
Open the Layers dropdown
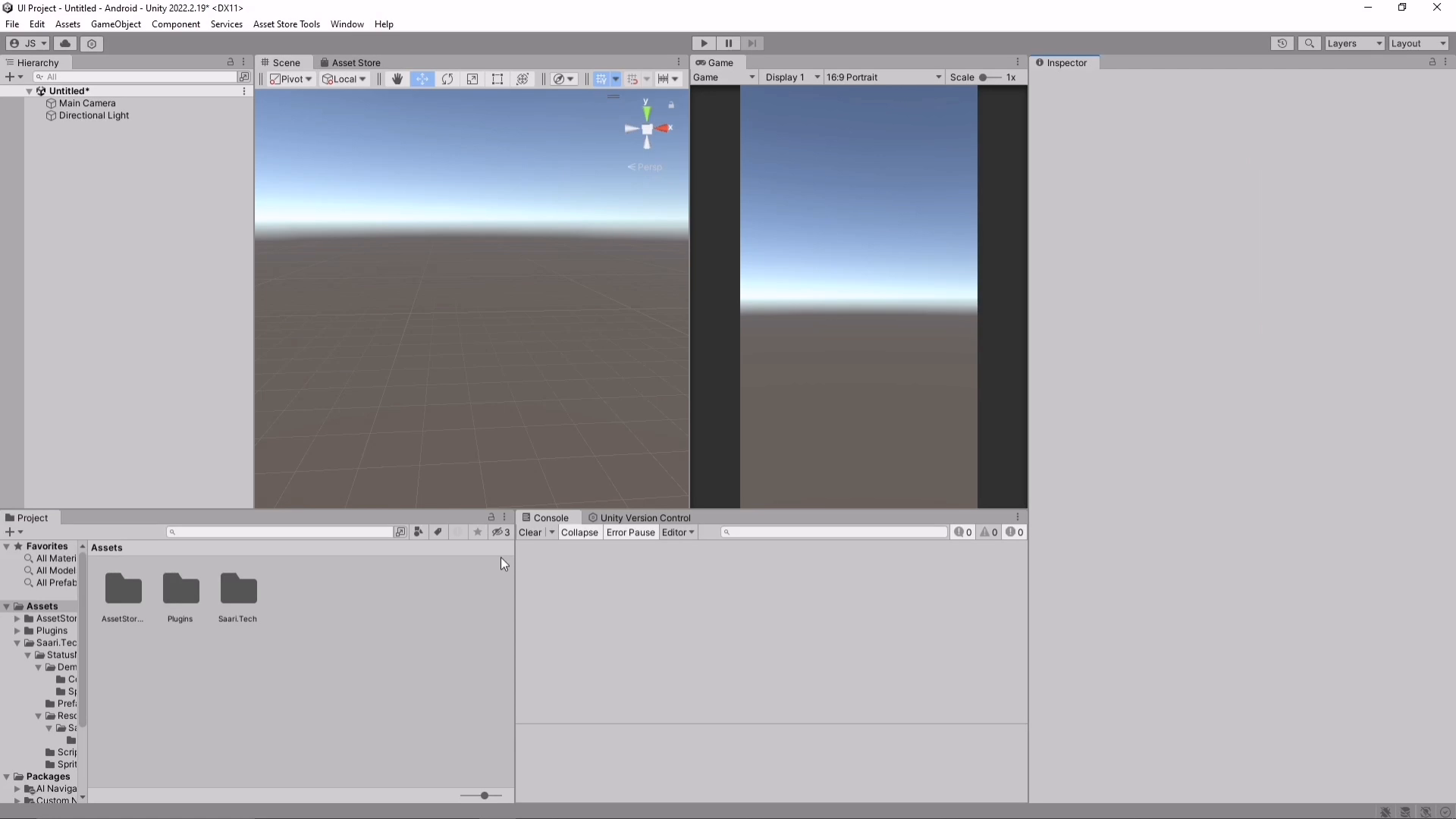click(x=1354, y=44)
